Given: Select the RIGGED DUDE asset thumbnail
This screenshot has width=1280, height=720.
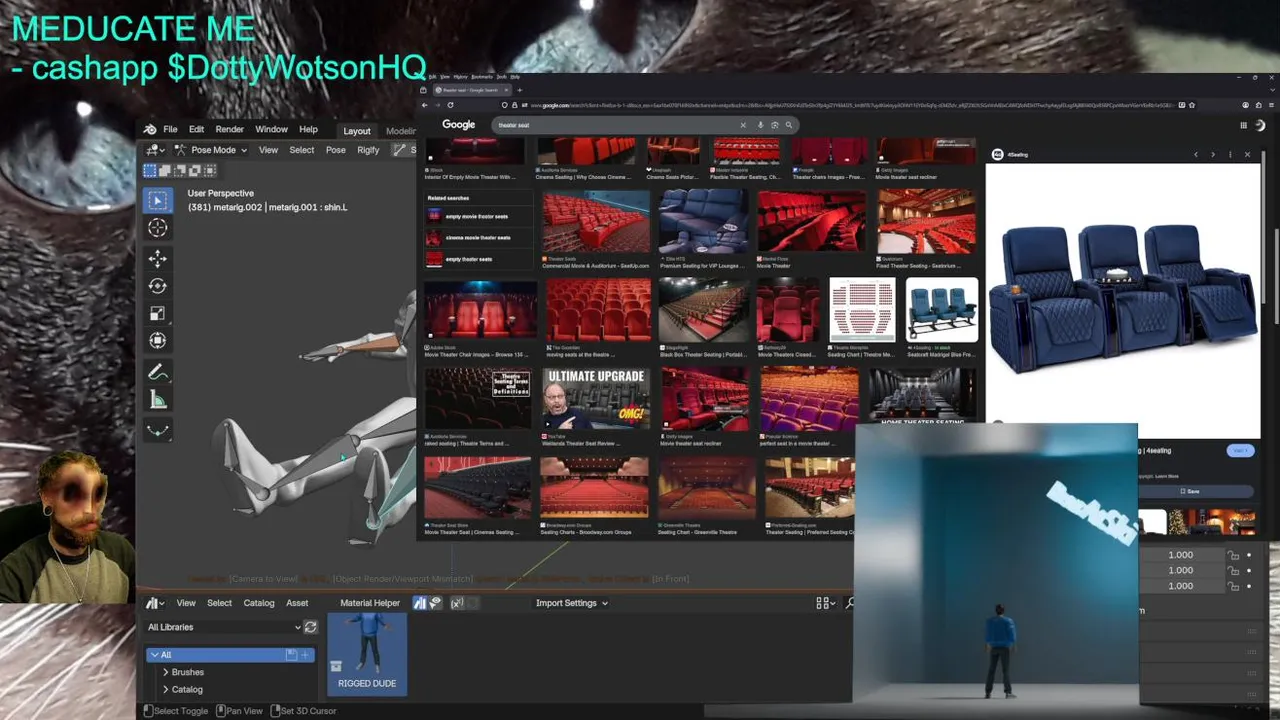Looking at the screenshot, I should [x=367, y=653].
